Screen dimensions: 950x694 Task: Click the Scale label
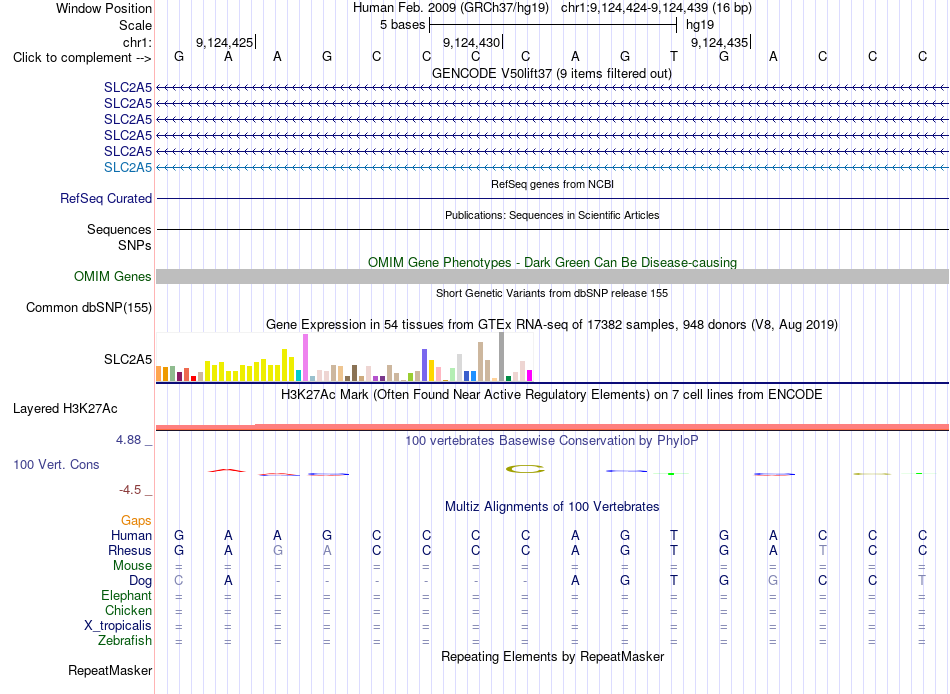pyautogui.click(x=135, y=25)
